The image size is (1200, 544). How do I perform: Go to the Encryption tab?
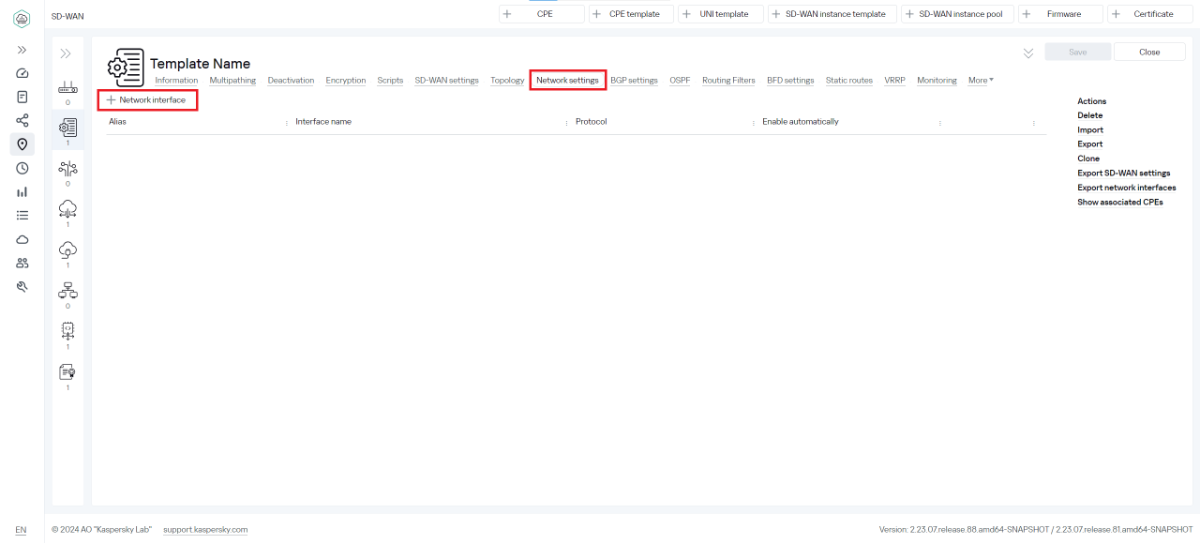pyautogui.click(x=346, y=80)
